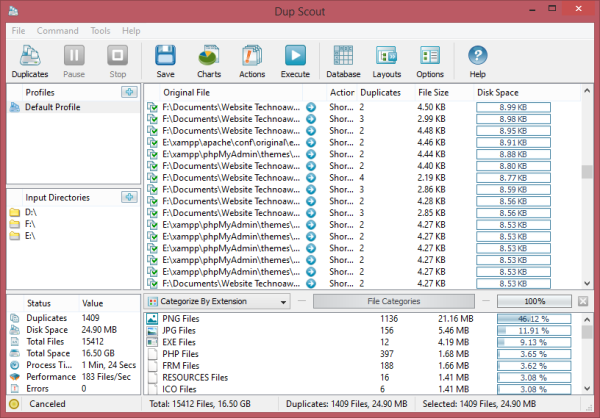Viewport: 600px width, 418px height.
Task: Click the Performance 183 Files/Sec value
Action: coord(106,377)
